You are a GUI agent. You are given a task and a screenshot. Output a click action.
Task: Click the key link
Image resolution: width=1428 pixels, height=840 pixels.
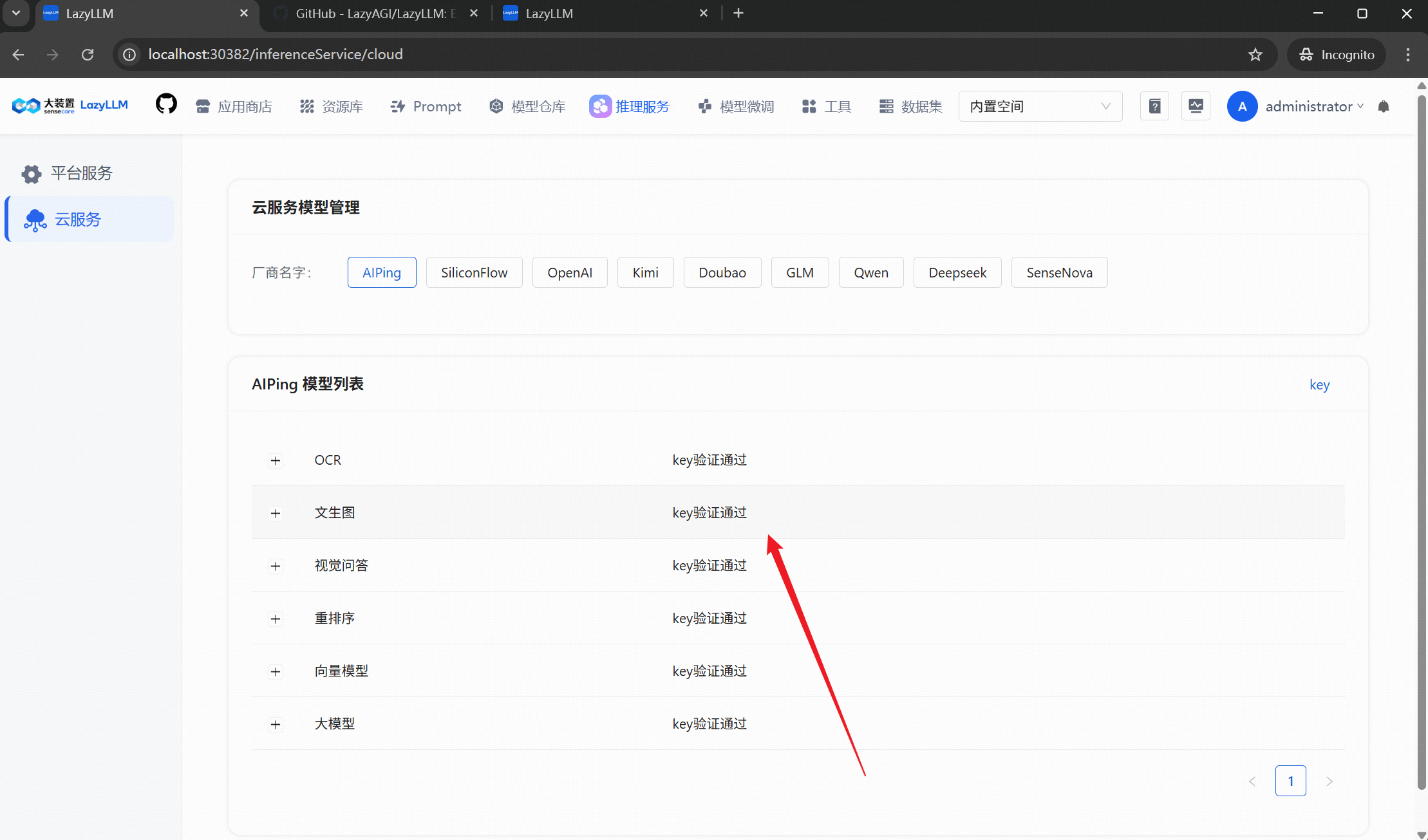(x=1319, y=384)
